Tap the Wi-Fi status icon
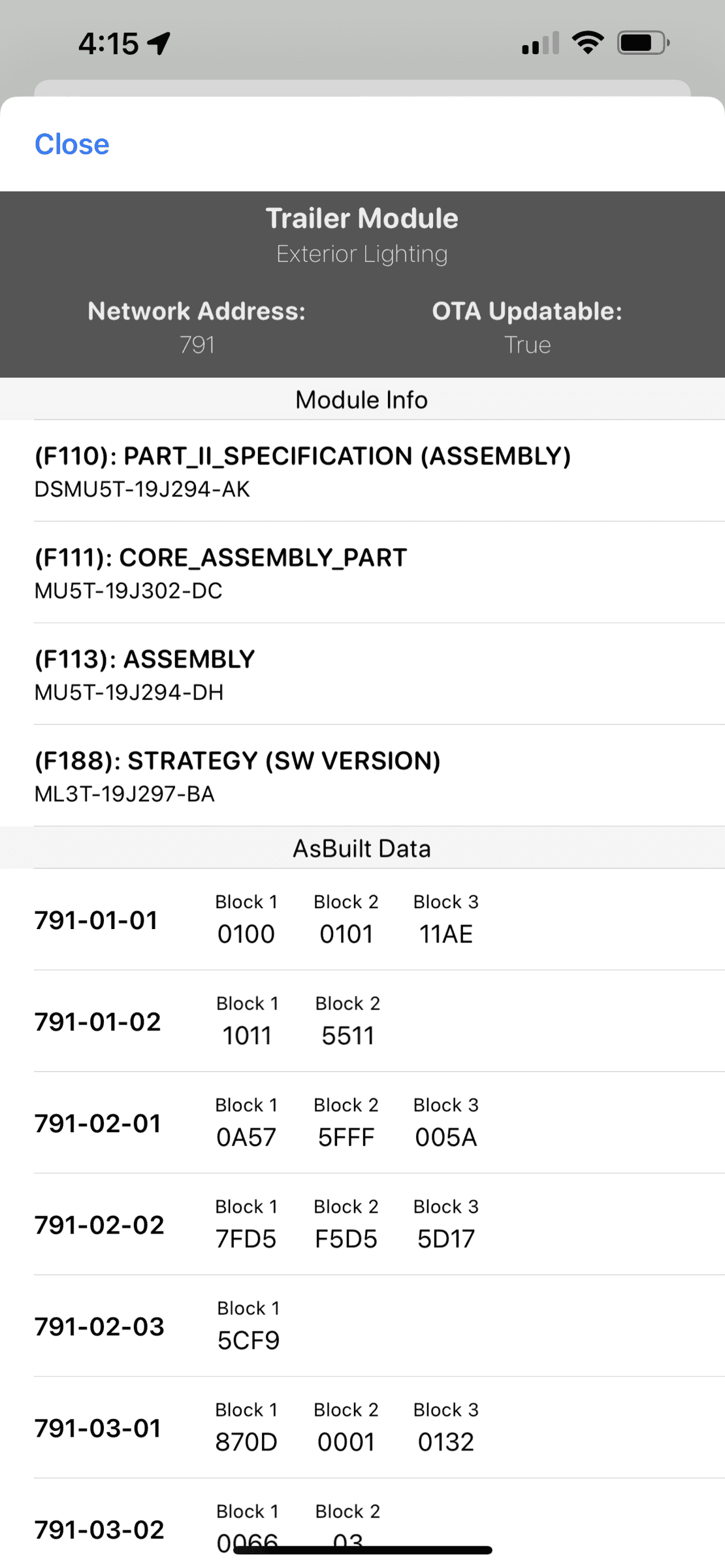Image resolution: width=725 pixels, height=1568 pixels. pyautogui.click(x=588, y=43)
